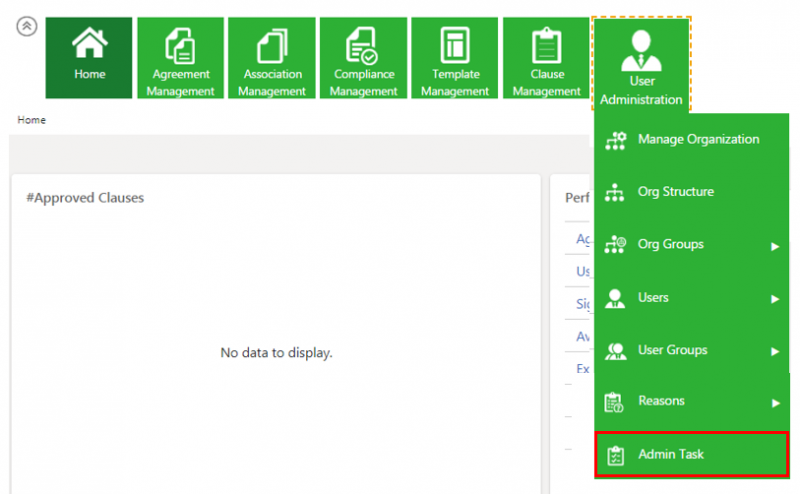Click the Reasons menu item icon
The height and width of the screenshot is (494, 800).
click(615, 402)
